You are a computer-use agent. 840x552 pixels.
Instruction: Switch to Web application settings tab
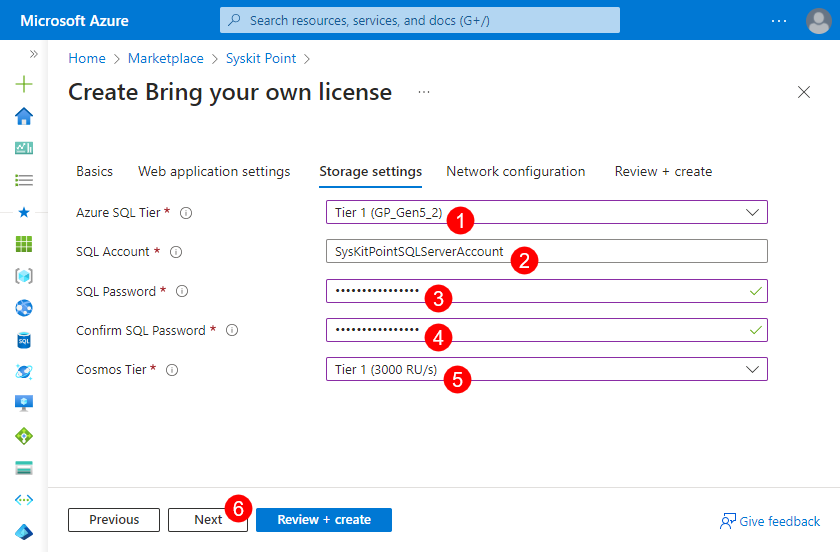pos(214,171)
